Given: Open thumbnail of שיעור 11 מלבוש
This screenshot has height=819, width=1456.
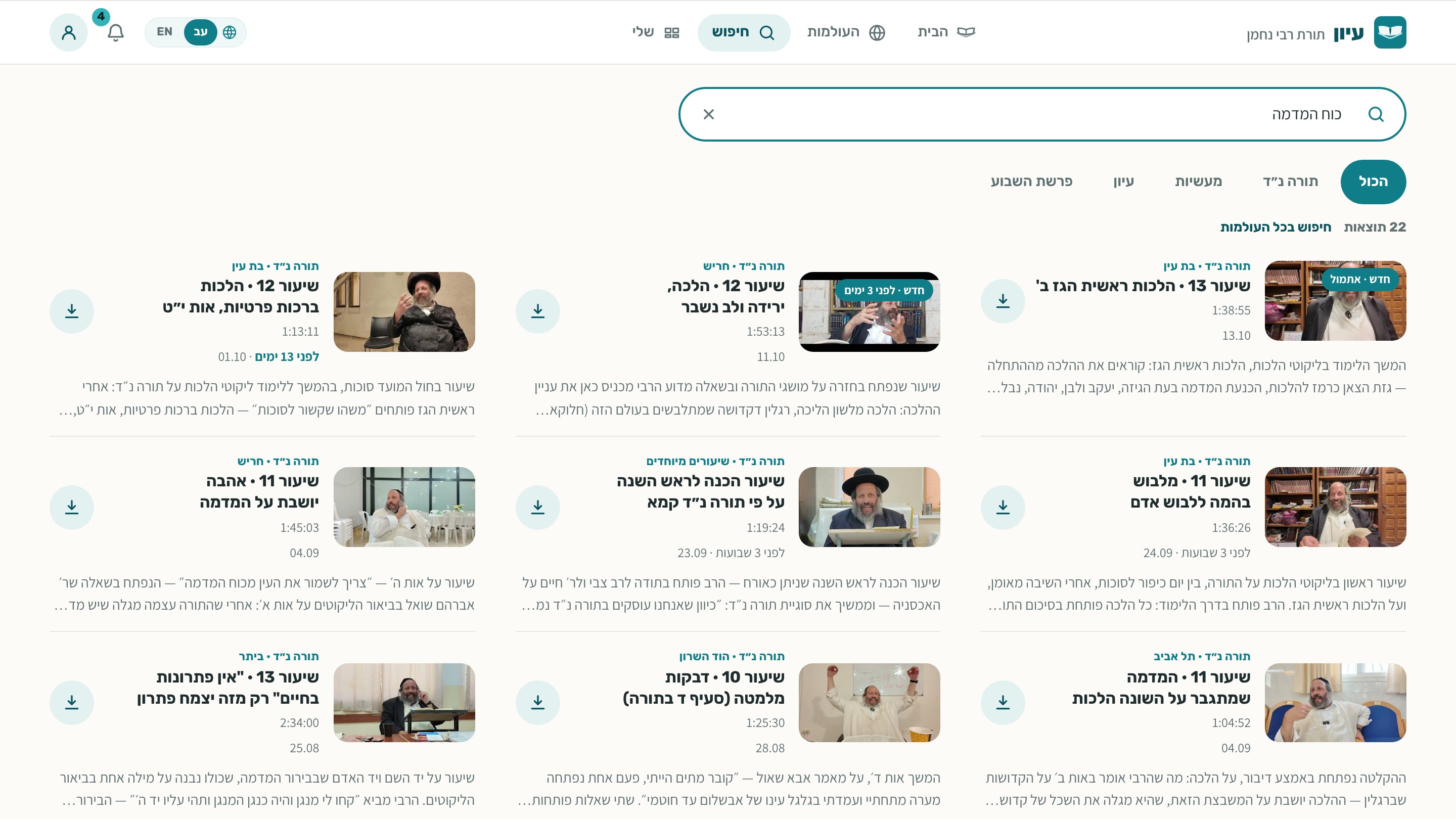Looking at the screenshot, I should pyautogui.click(x=1335, y=507).
